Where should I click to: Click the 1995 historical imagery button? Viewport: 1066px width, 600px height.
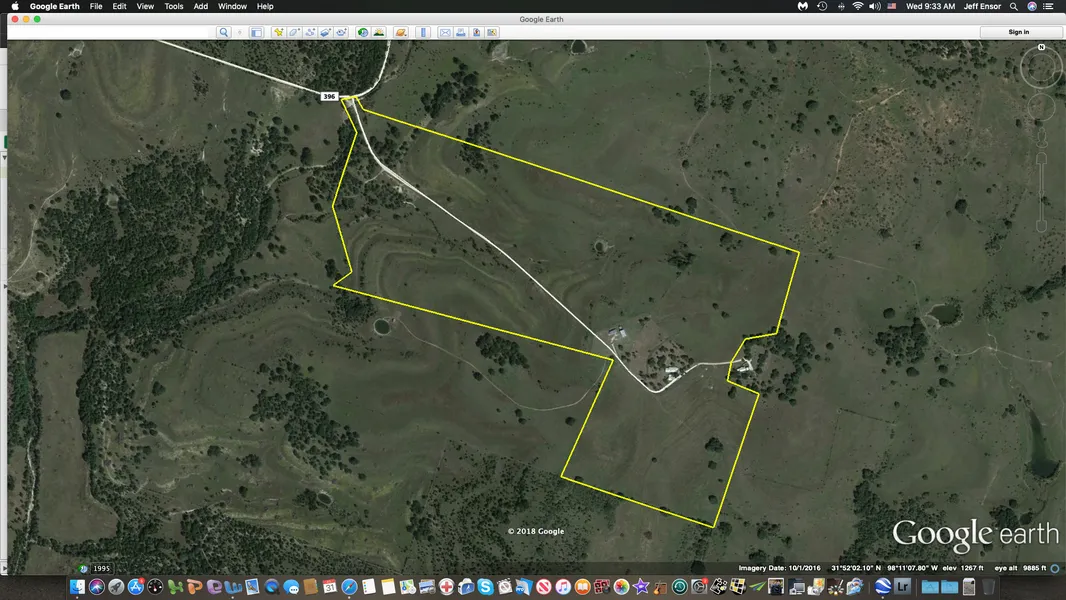101,568
